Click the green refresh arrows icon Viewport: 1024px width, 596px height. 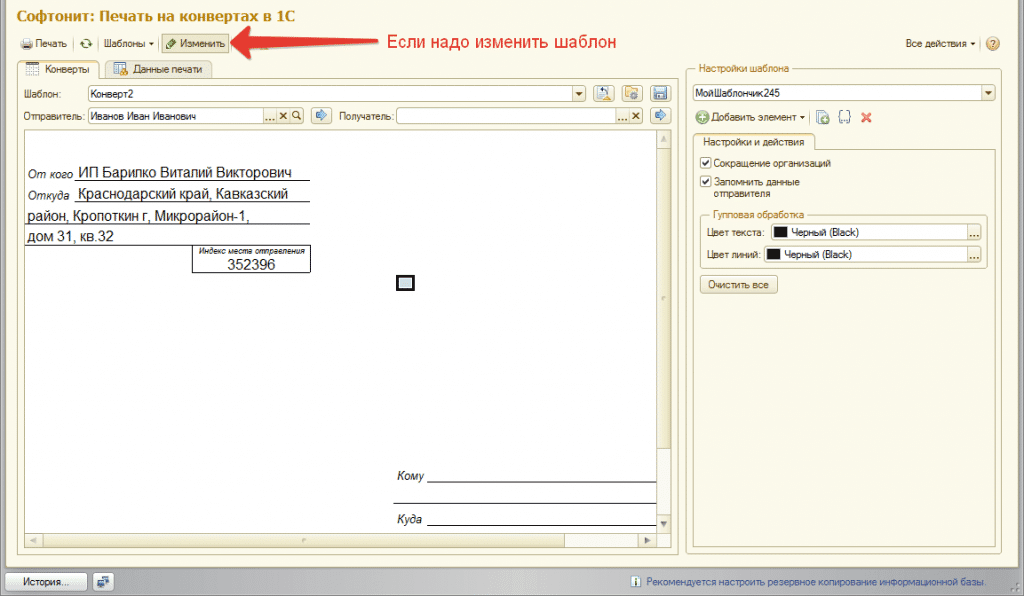tap(86, 44)
